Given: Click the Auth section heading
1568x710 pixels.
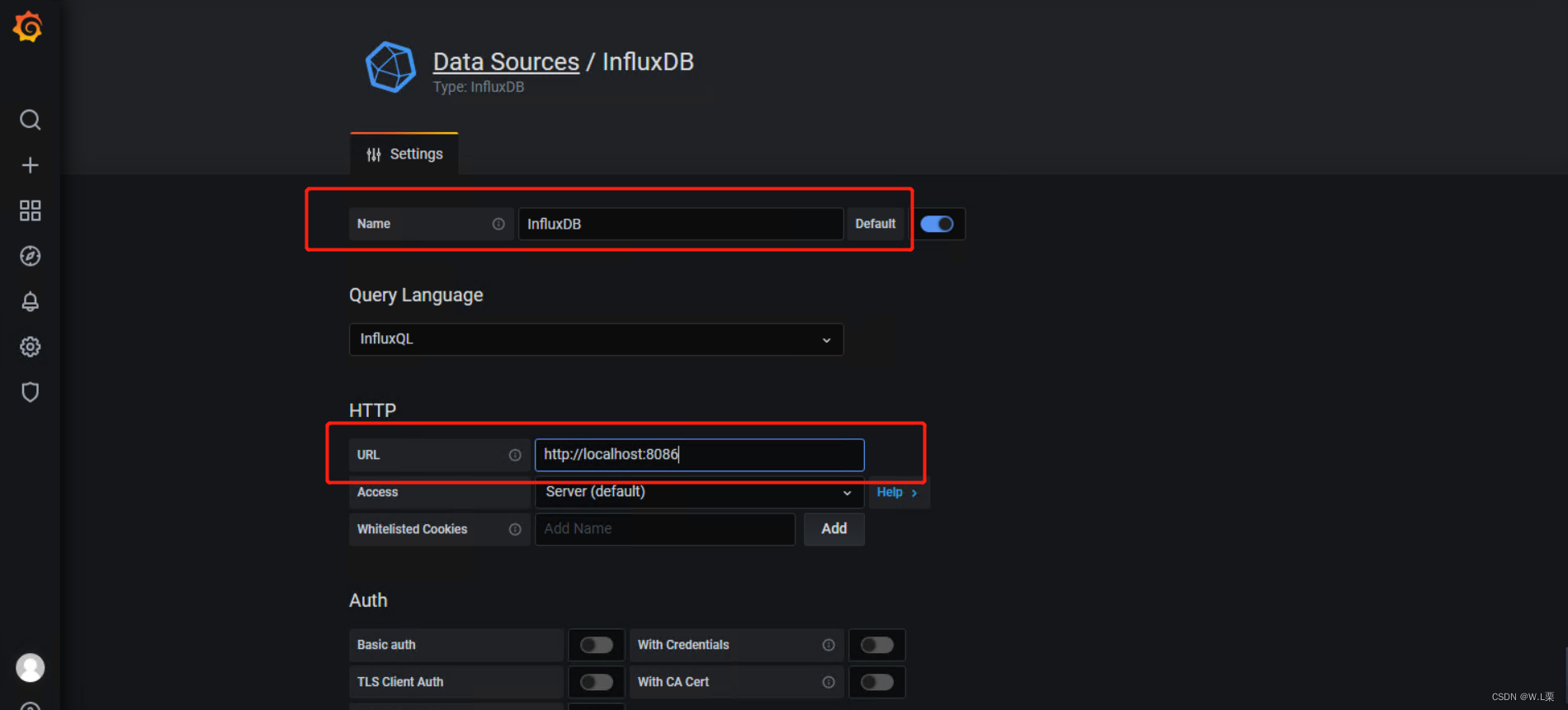Looking at the screenshot, I should click(x=368, y=600).
